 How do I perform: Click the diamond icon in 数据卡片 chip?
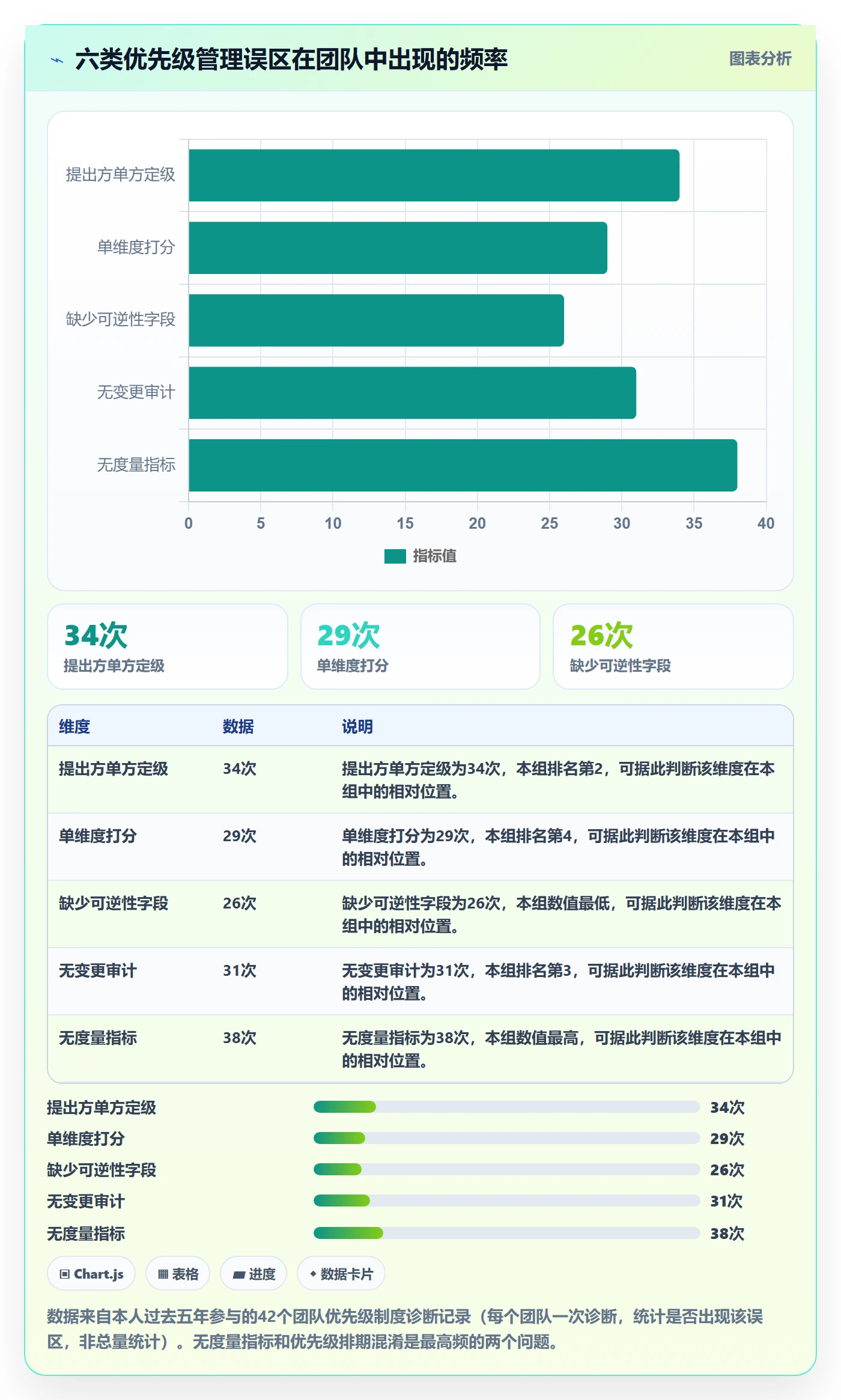[313, 1274]
